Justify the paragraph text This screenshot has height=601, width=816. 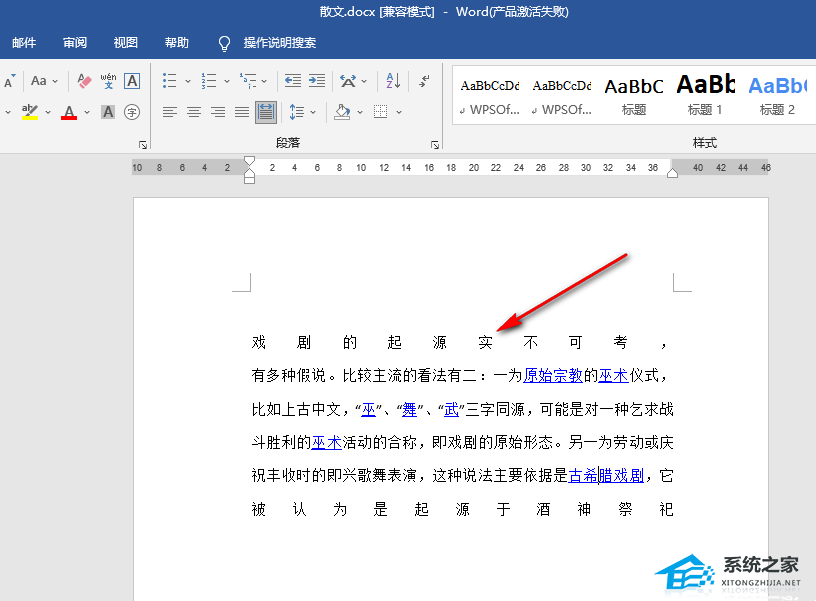pos(241,112)
